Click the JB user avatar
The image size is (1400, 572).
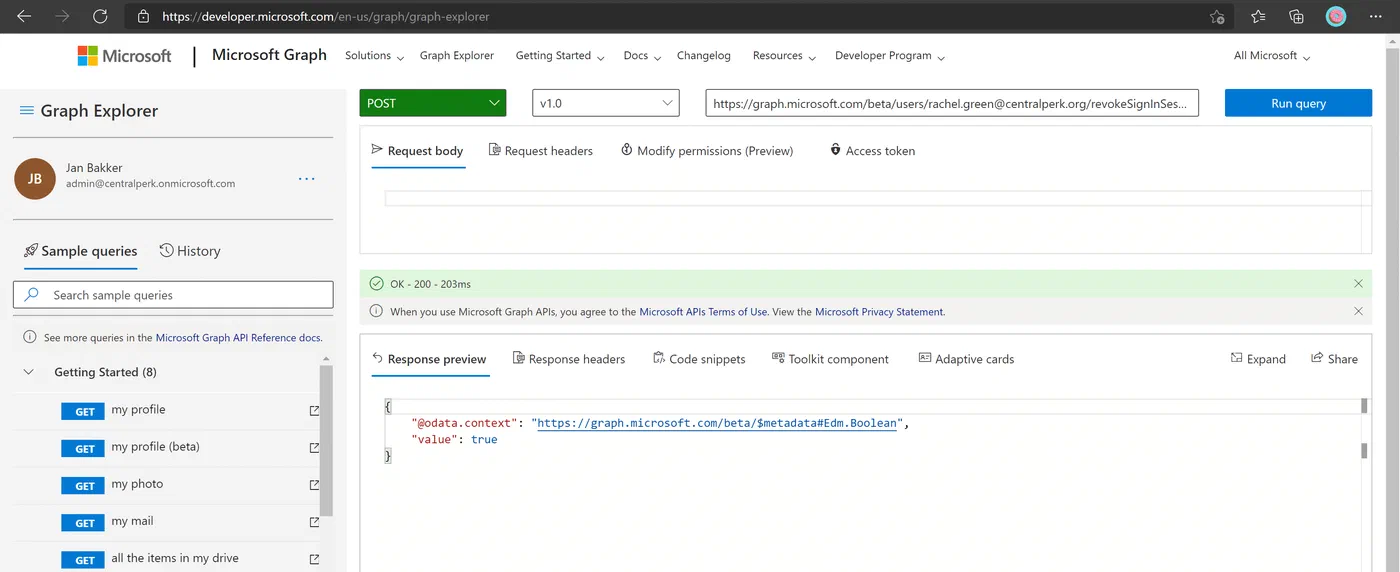click(35, 179)
